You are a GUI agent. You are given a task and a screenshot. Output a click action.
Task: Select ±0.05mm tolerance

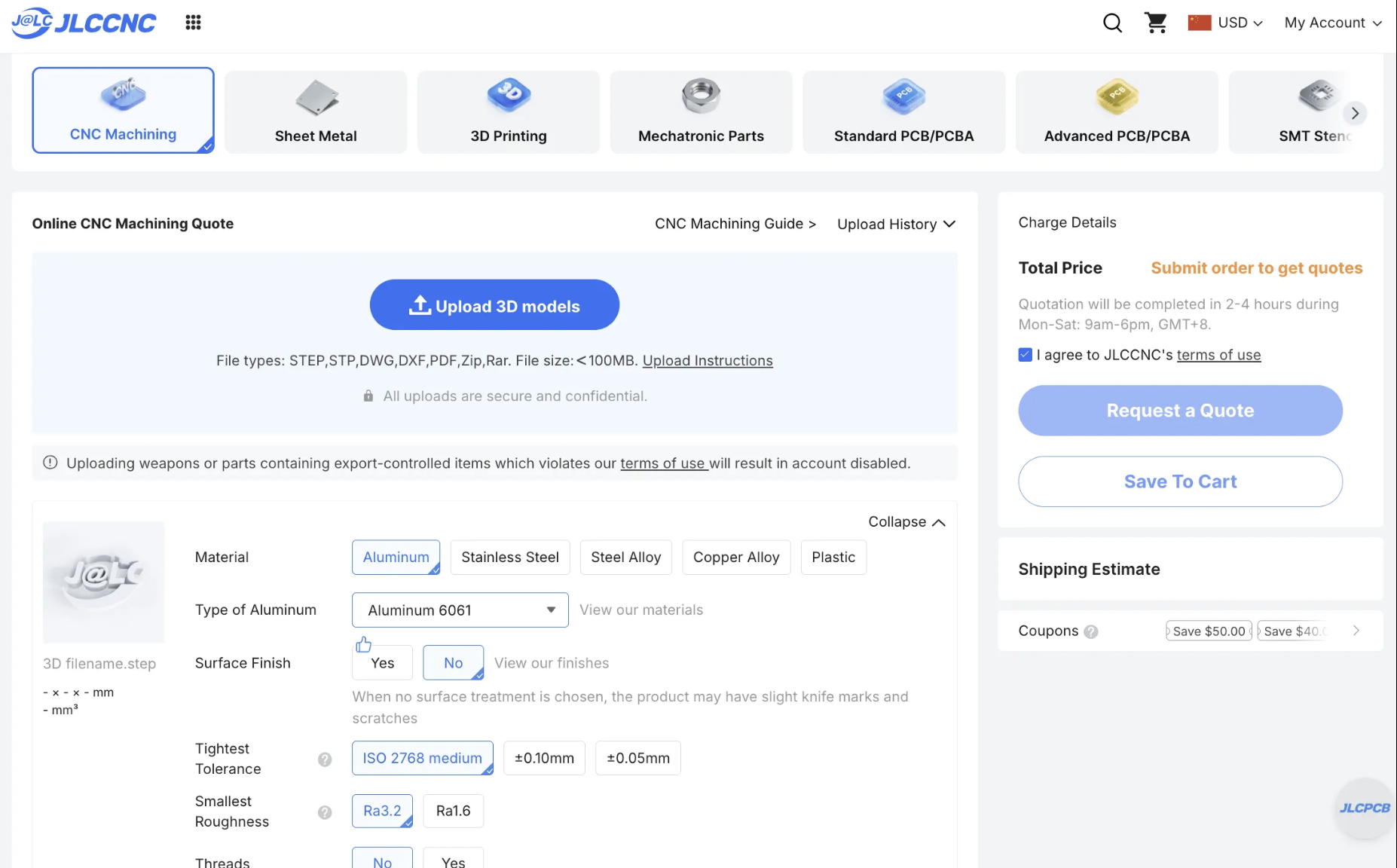[x=638, y=758]
